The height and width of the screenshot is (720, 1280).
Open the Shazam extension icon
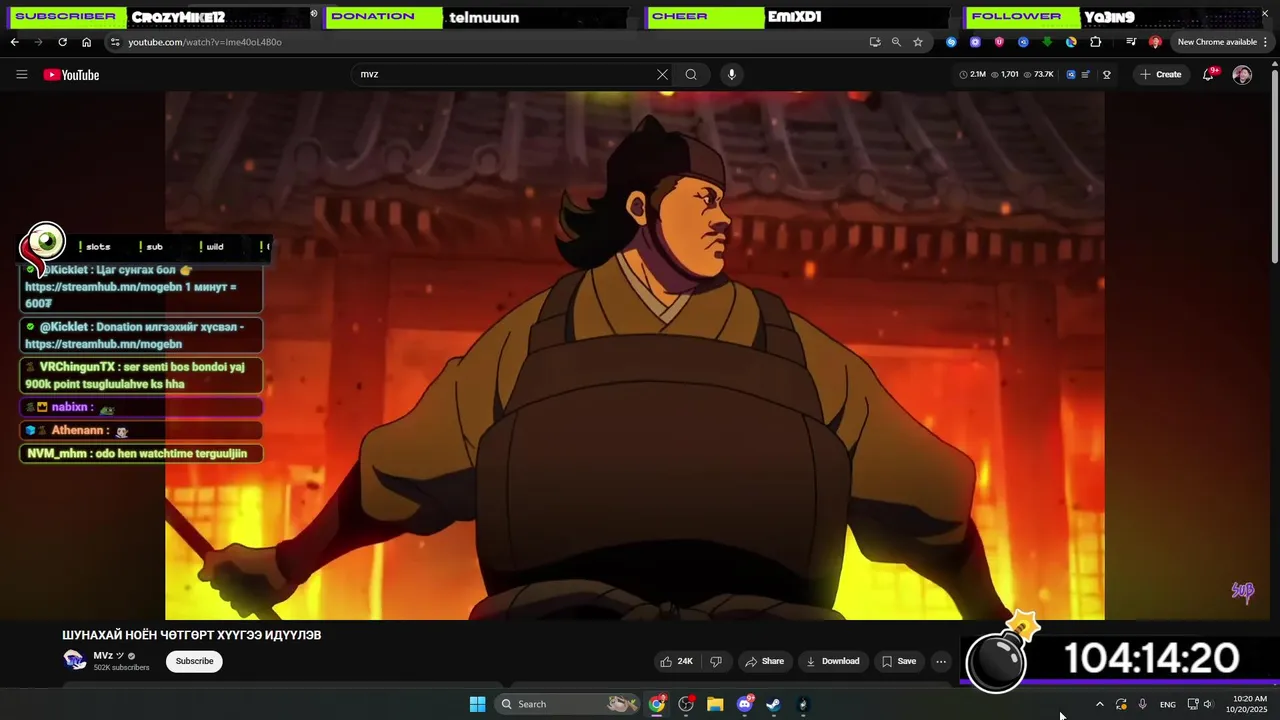(x=951, y=42)
